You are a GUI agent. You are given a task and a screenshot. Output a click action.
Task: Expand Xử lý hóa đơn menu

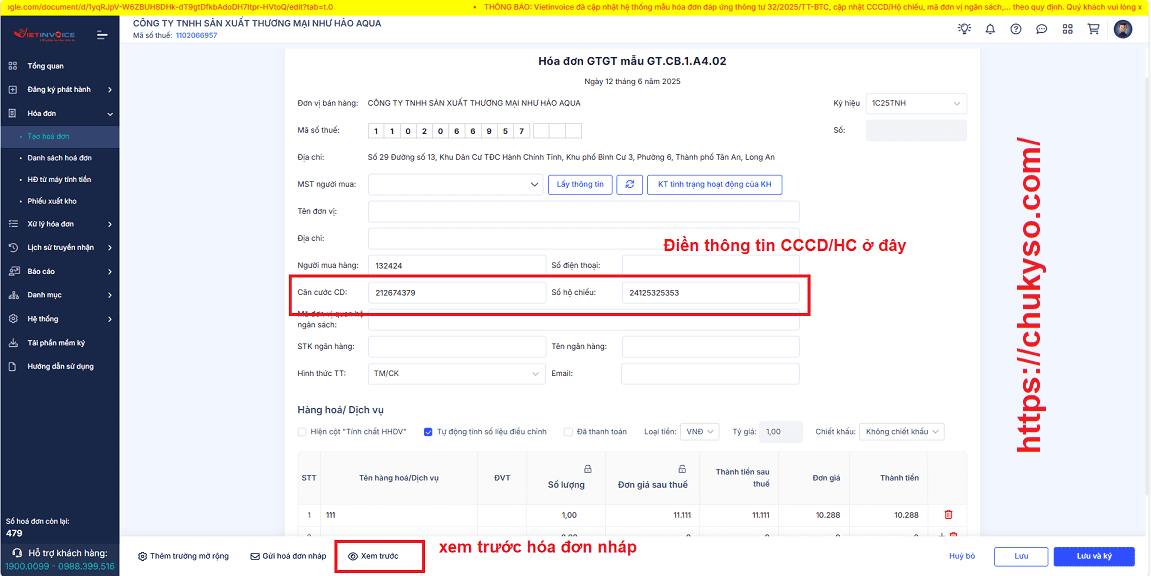coord(59,224)
